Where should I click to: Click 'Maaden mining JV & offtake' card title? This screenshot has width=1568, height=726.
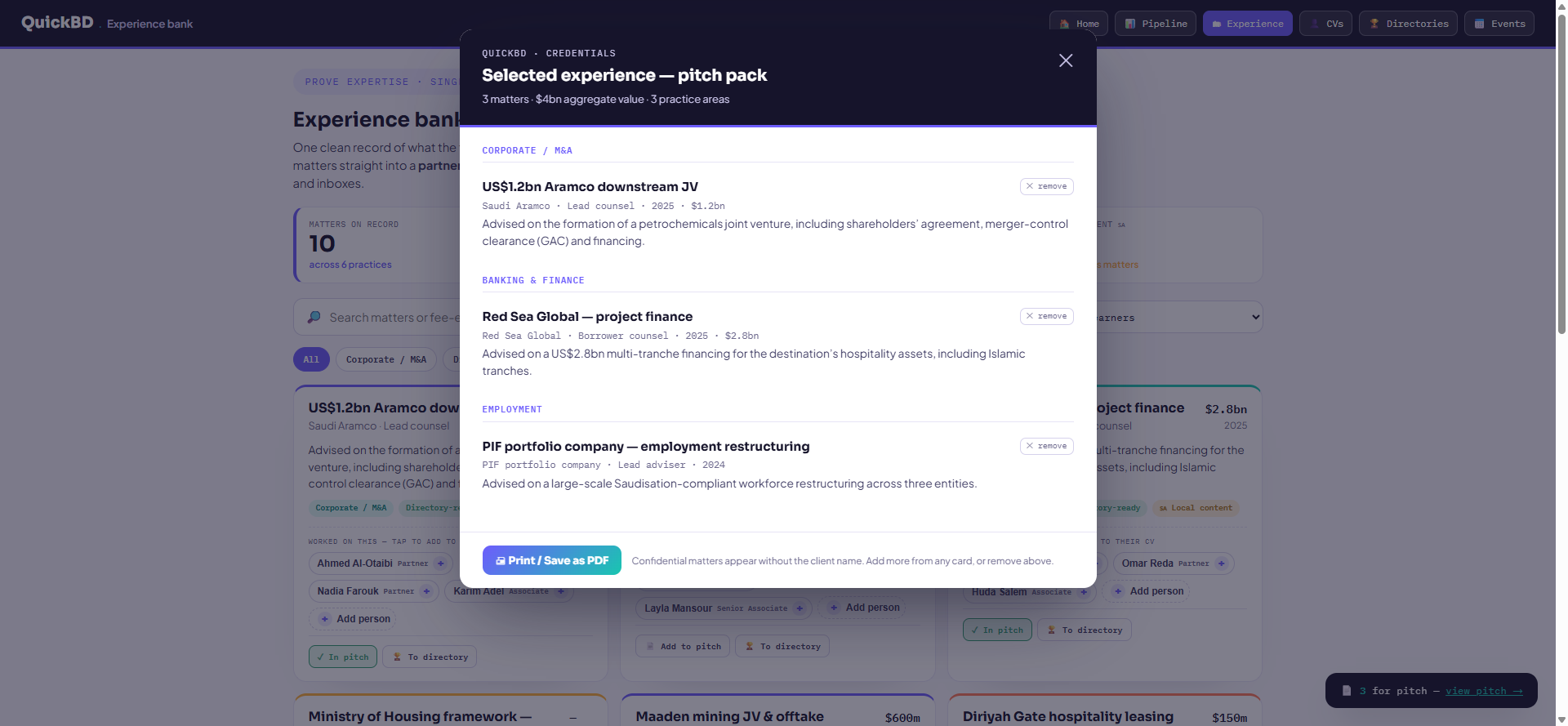click(729, 716)
